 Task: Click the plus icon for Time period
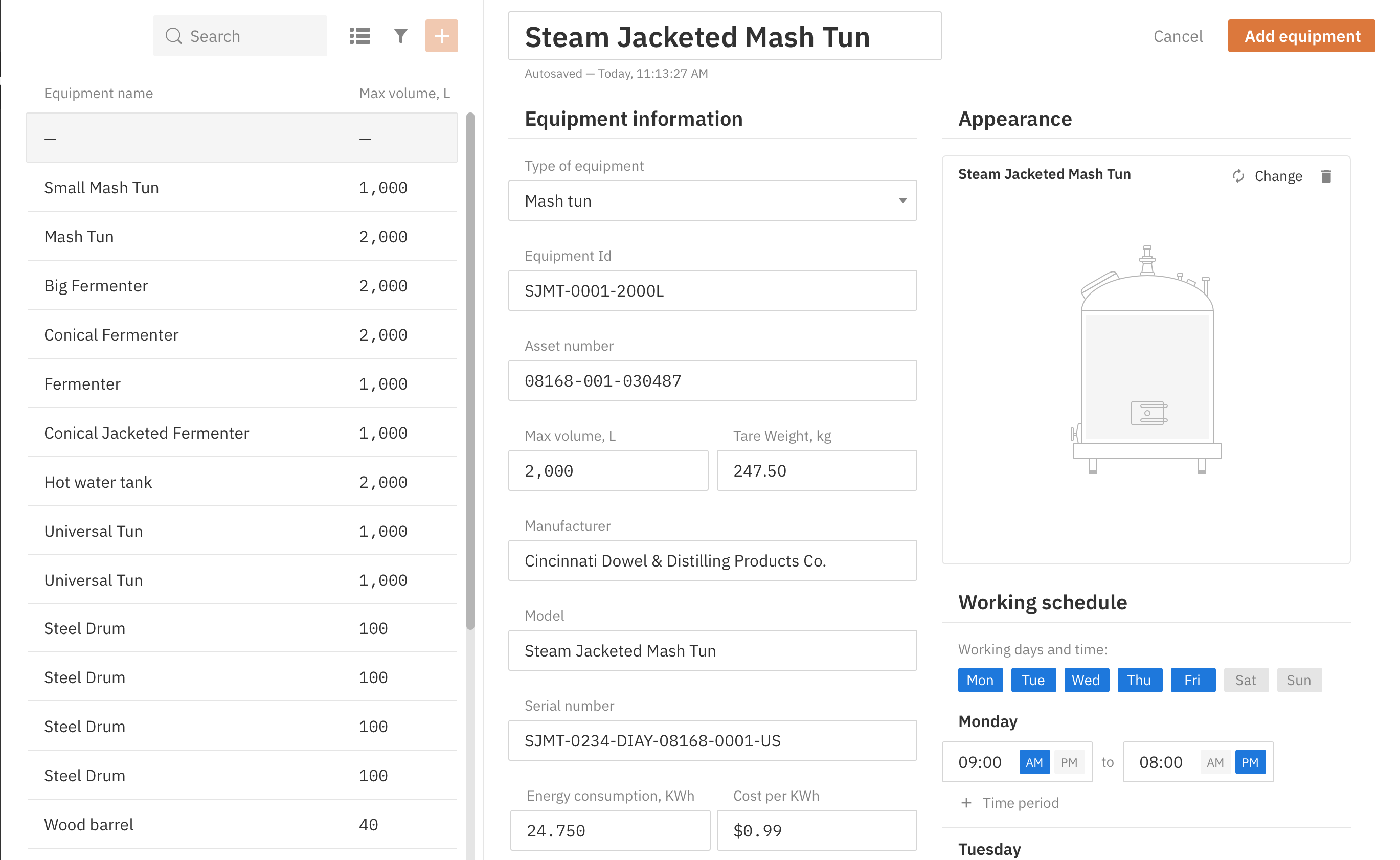[x=966, y=803]
